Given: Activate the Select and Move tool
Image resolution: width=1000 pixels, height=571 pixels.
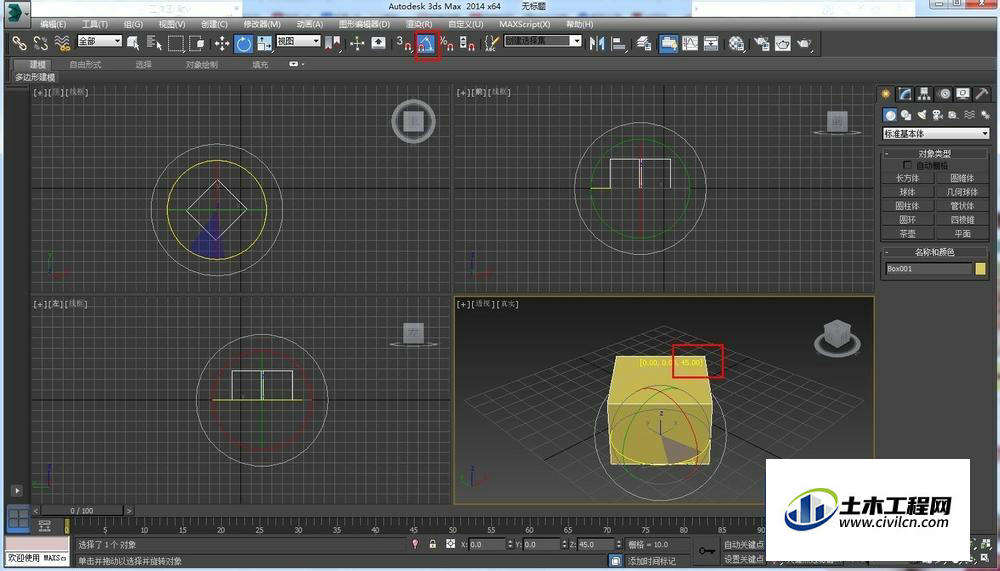Looking at the screenshot, I should (221, 43).
